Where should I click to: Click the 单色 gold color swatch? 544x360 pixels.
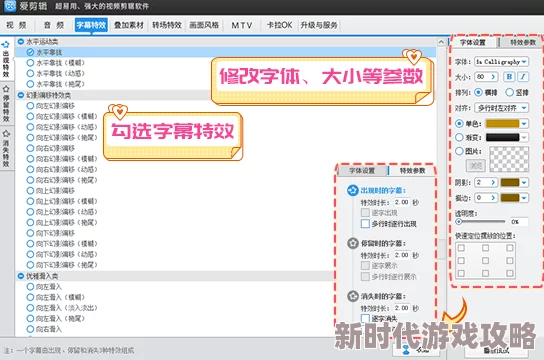click(502, 123)
